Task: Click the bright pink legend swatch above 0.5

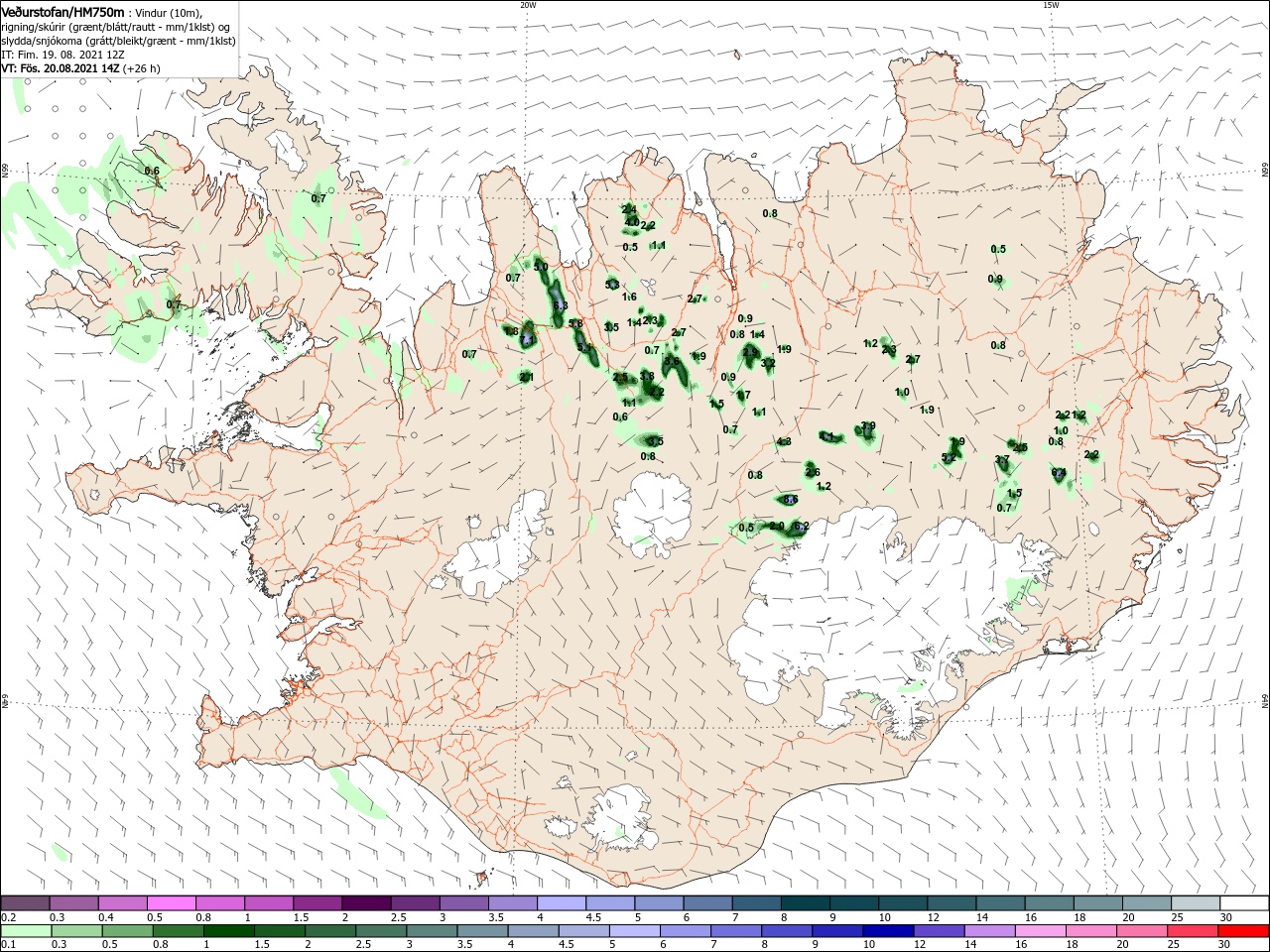Action: pyautogui.click(x=171, y=903)
